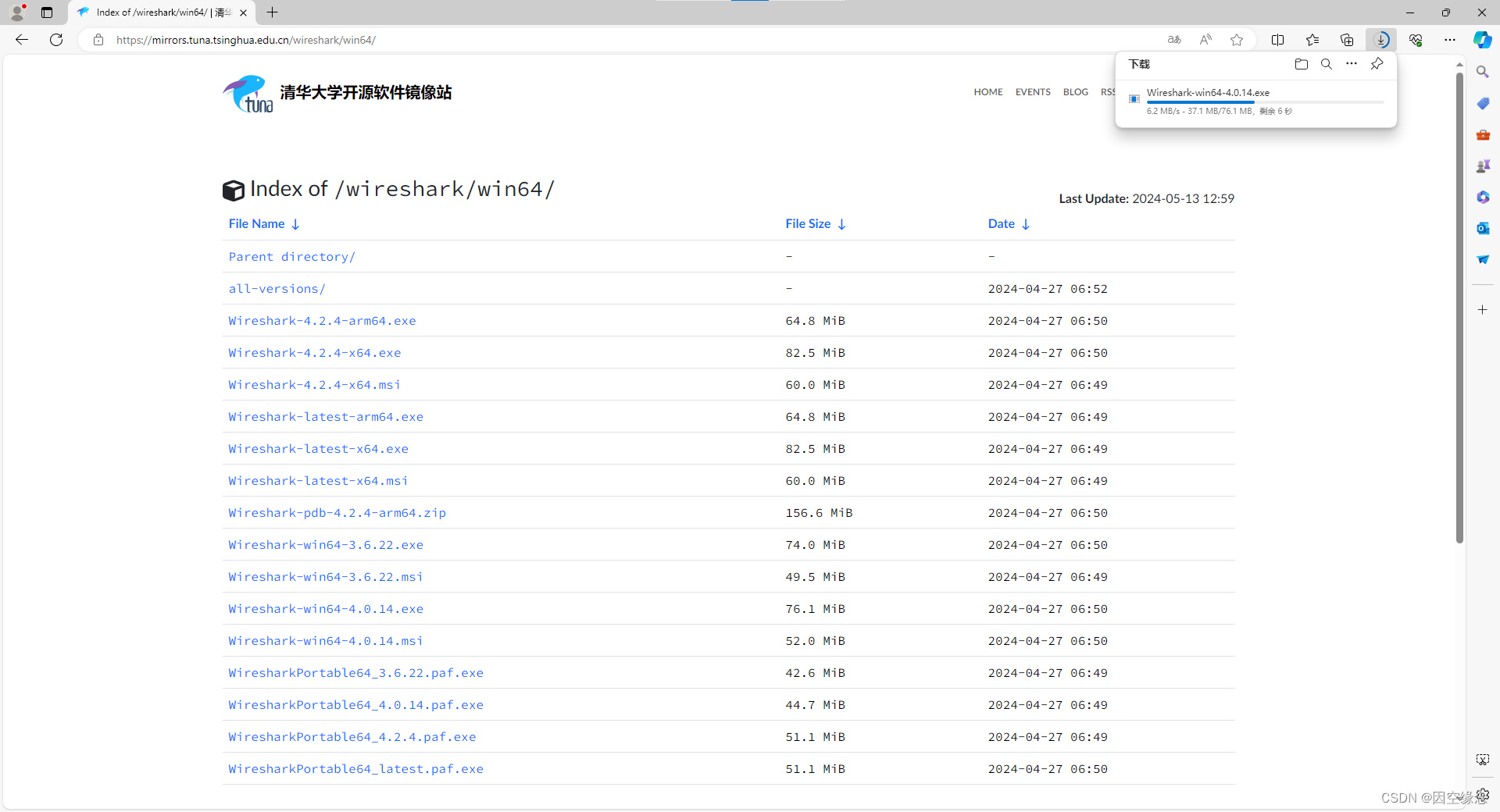Screen dimensions: 1500x812
Task: Download Wireshark-latest-x64.exe
Action: [x=319, y=449]
